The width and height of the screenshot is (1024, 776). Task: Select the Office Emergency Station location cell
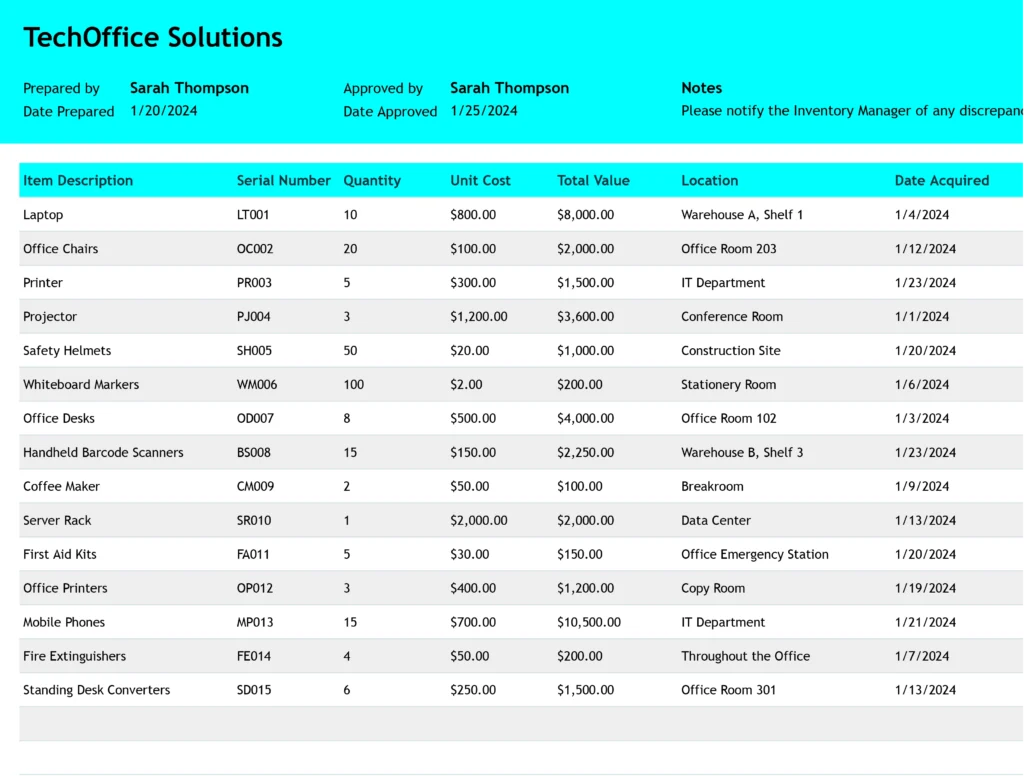click(x=755, y=555)
